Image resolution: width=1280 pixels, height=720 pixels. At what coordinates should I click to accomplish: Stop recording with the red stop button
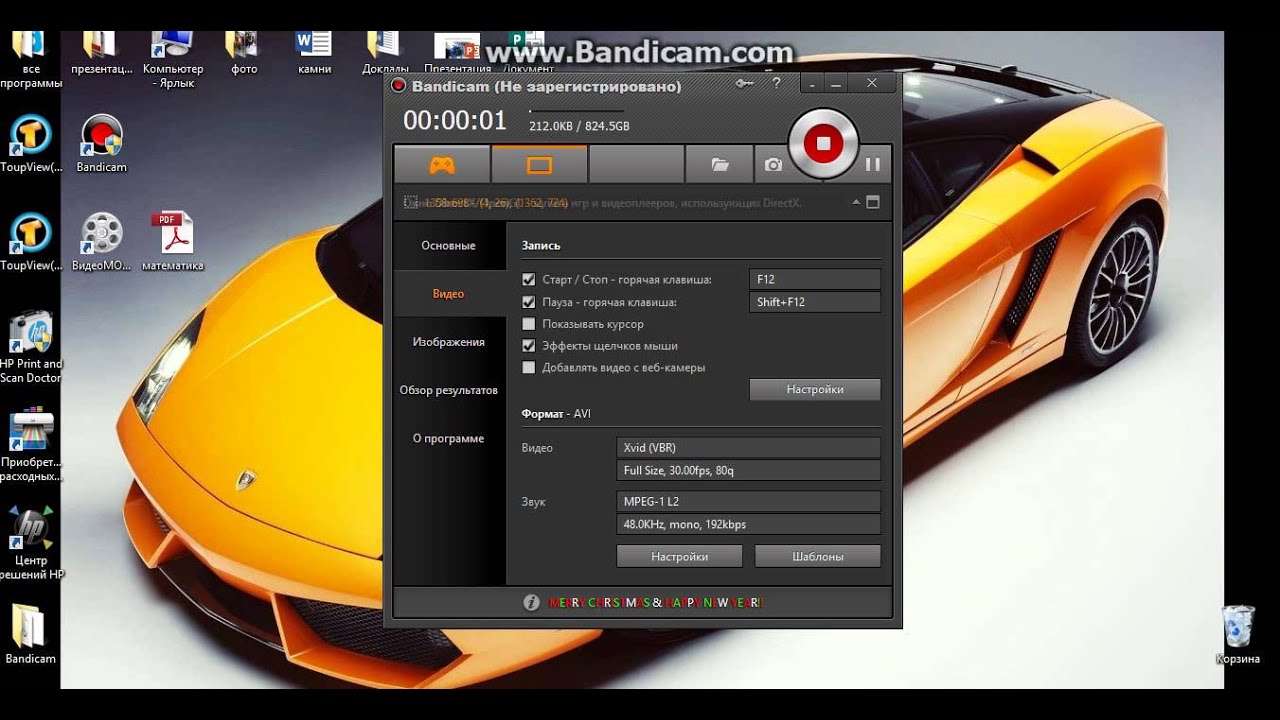pyautogui.click(x=823, y=144)
